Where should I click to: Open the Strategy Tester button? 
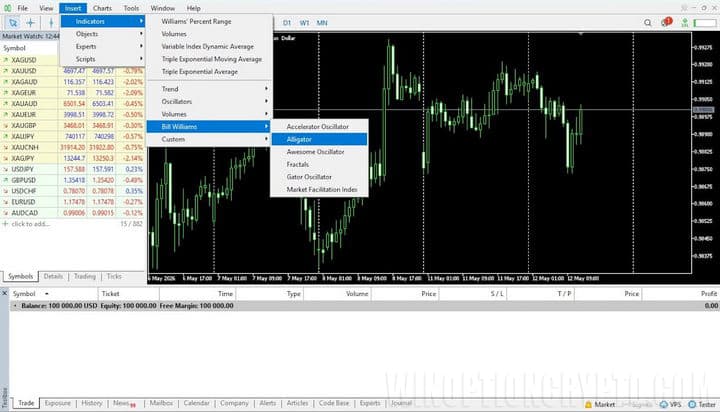pos(702,404)
